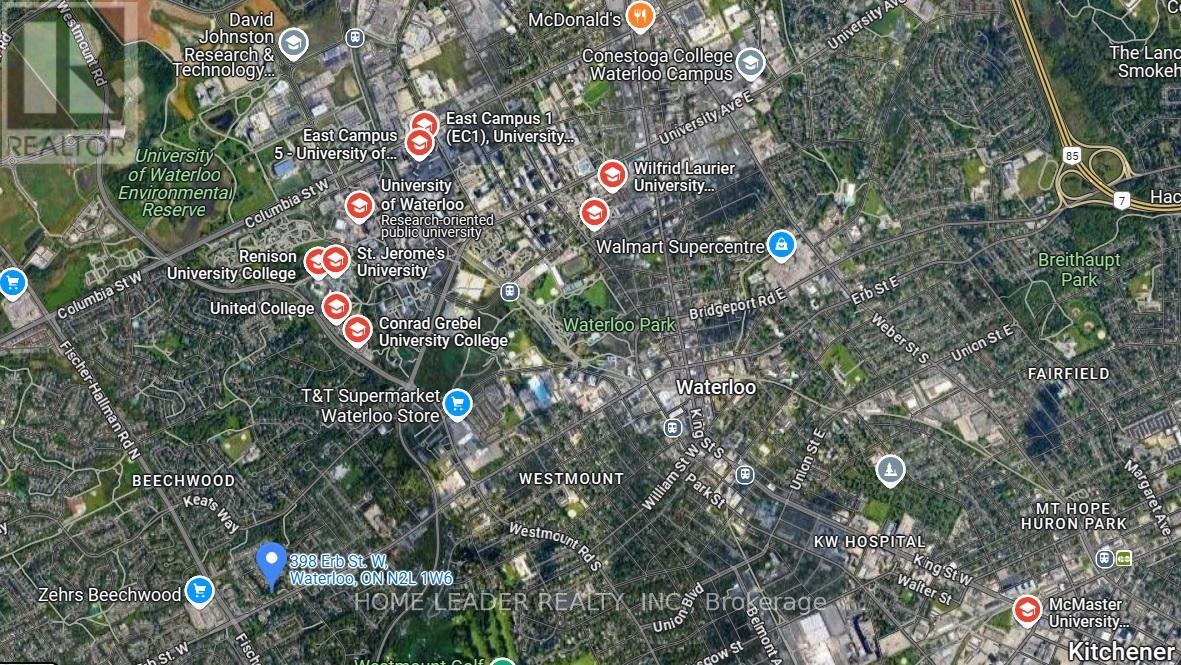Open the T&T Supermarket cart icon

coord(456,404)
